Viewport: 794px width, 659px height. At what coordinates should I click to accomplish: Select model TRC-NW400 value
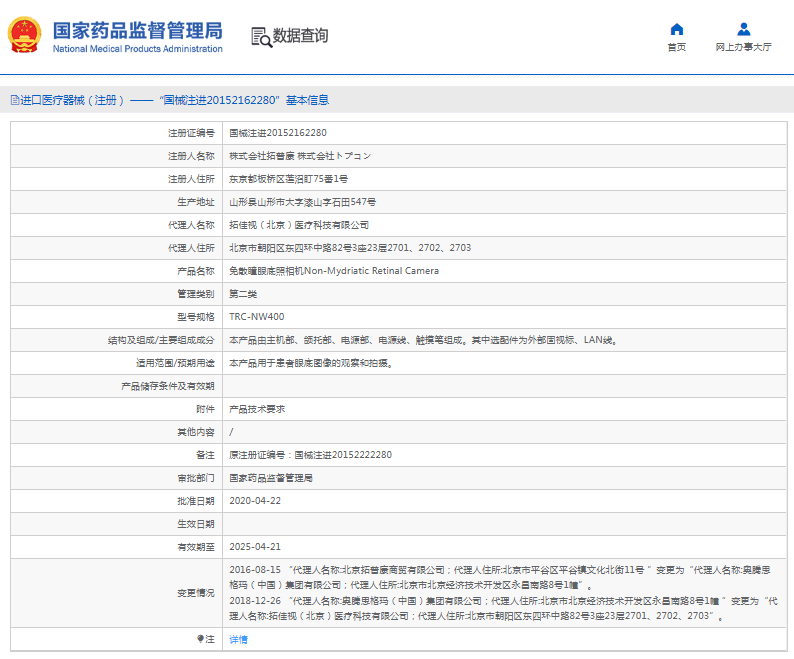point(257,317)
